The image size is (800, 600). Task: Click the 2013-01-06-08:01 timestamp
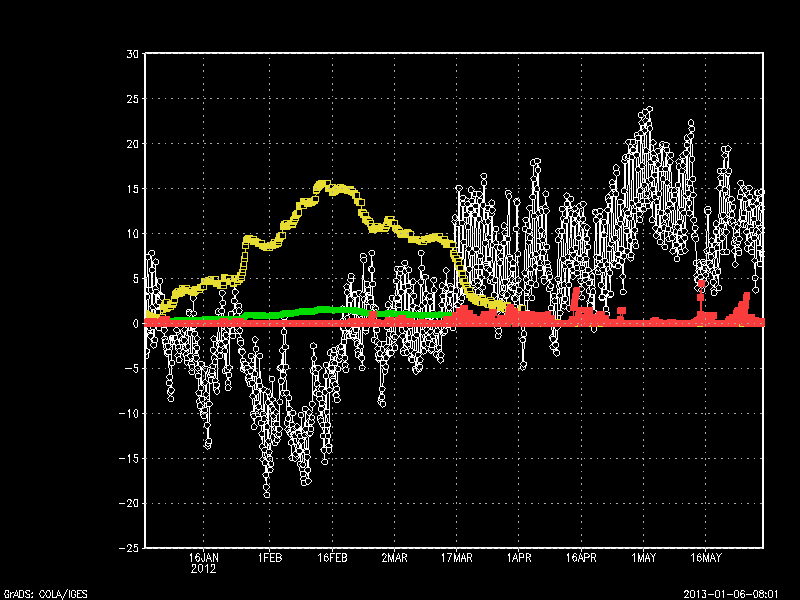click(731, 594)
